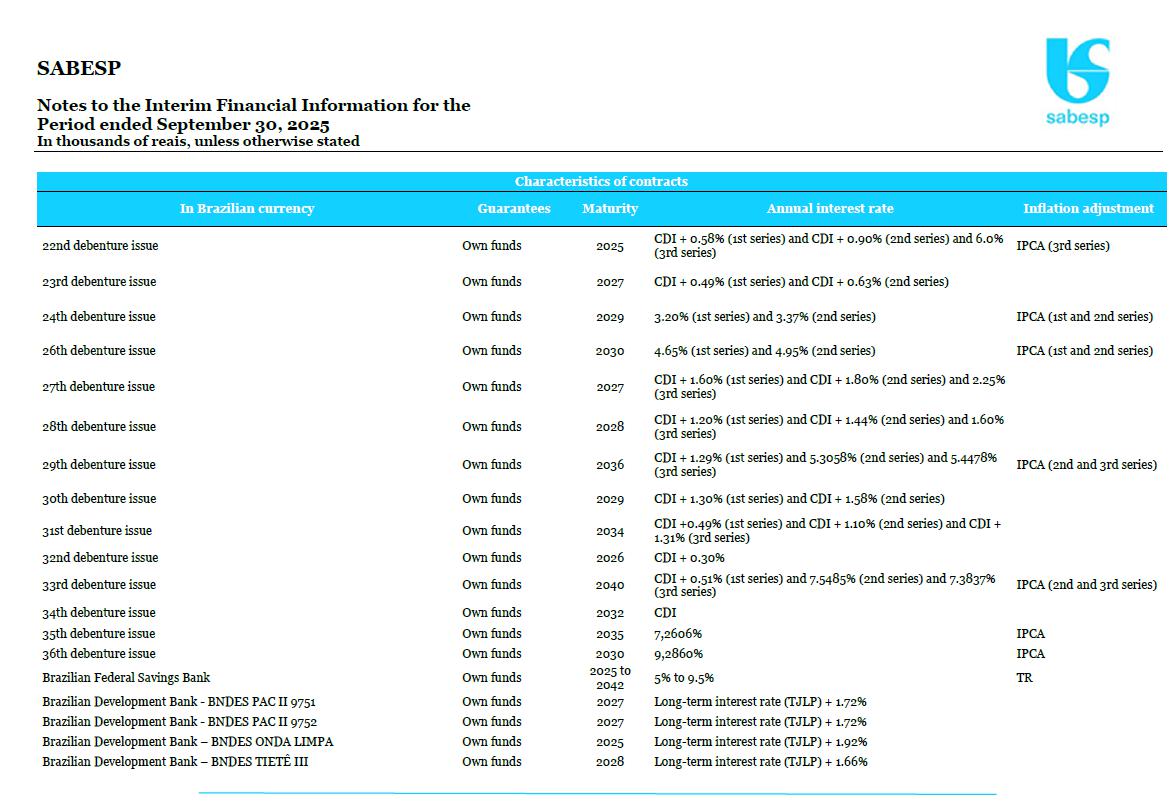Click 'CDI + 0.30%' interest rate cell

click(x=689, y=558)
